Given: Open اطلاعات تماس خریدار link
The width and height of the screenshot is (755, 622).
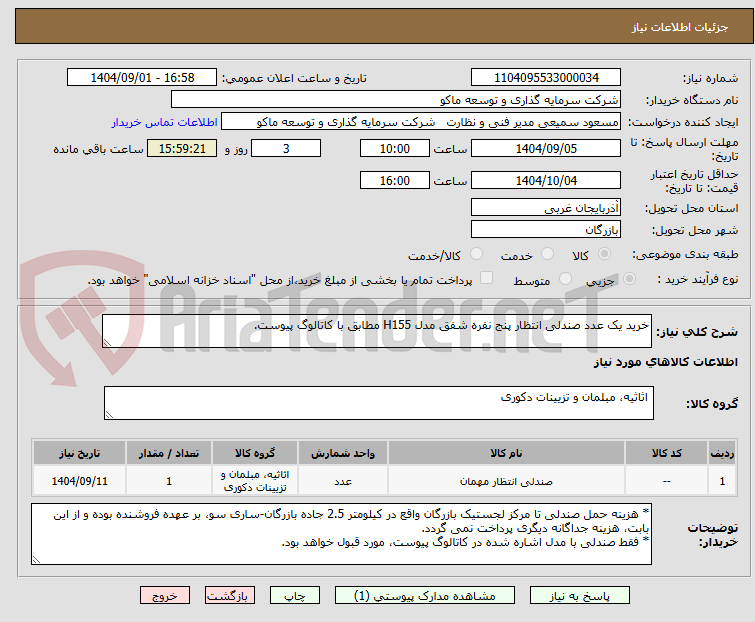Looking at the screenshot, I should point(165,122).
